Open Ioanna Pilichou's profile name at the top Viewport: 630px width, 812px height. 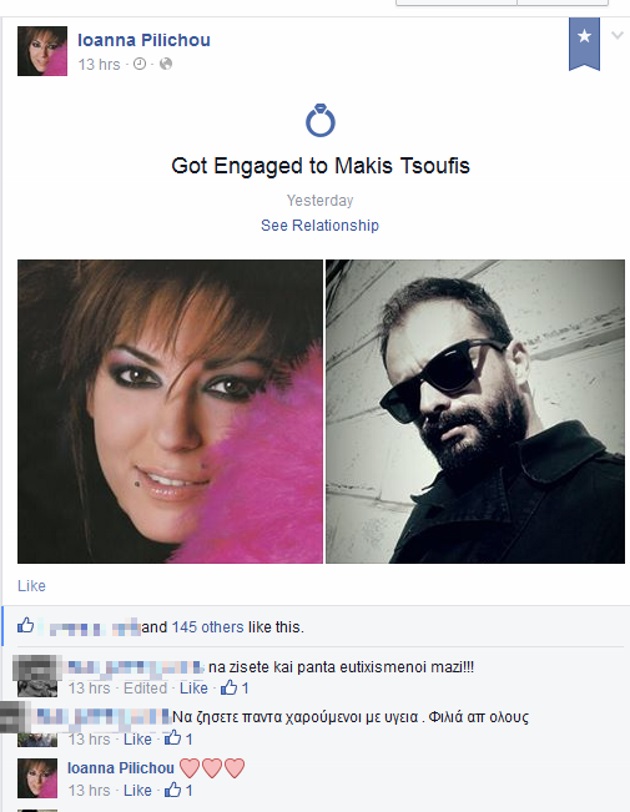[144, 40]
